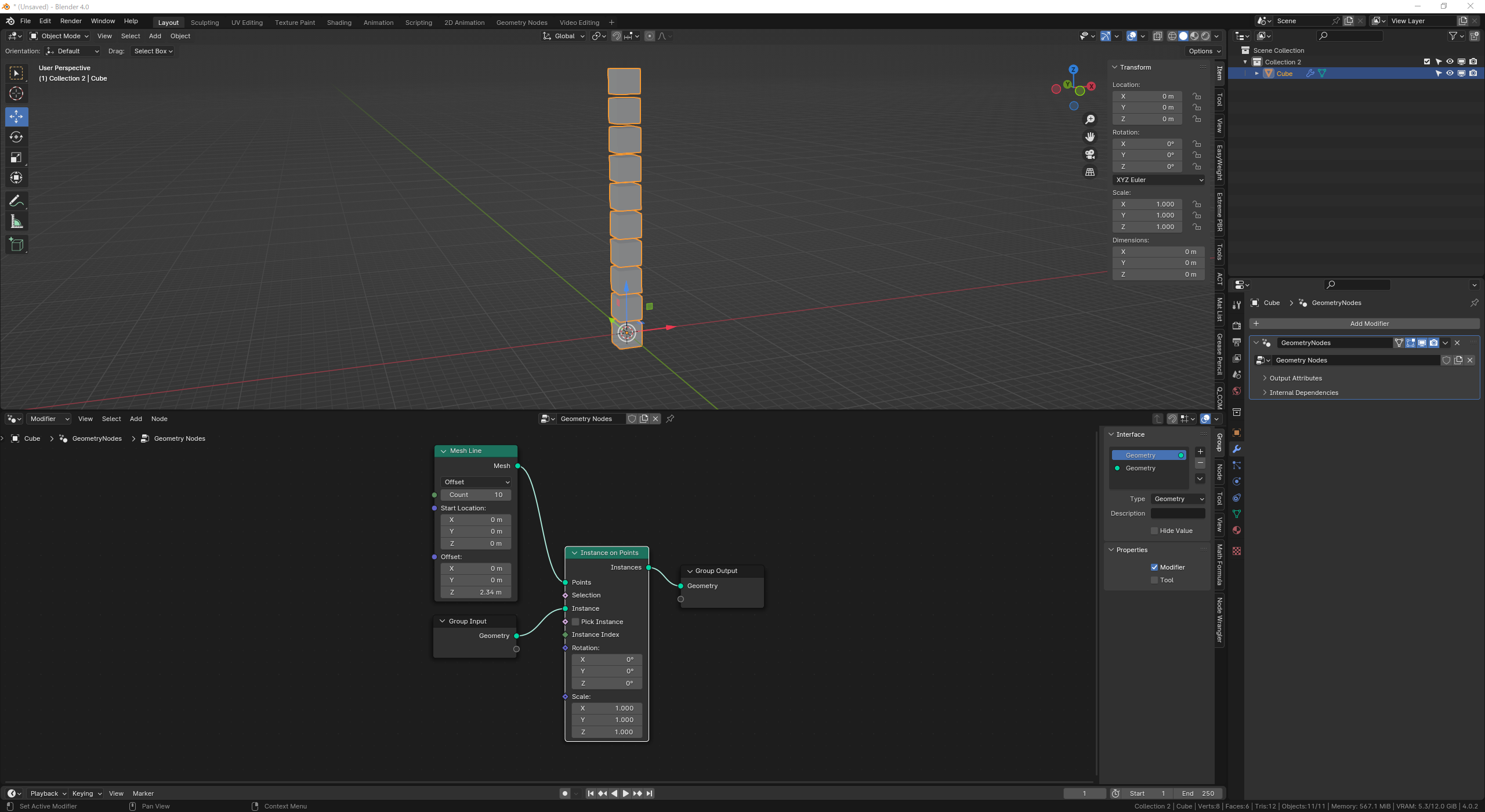The width and height of the screenshot is (1485, 812).
Task: Open the Material properties tab icon
Action: (1237, 531)
